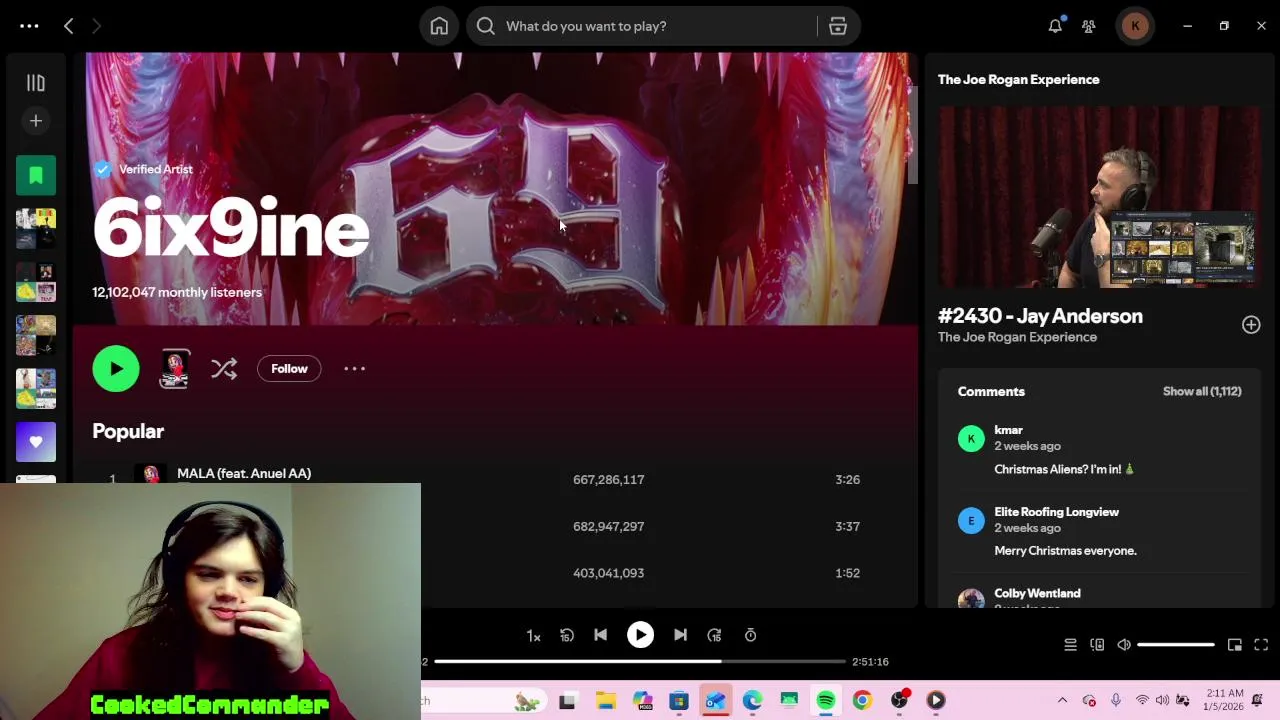
Task: Open Browse icon in search bar
Action: [x=838, y=26]
